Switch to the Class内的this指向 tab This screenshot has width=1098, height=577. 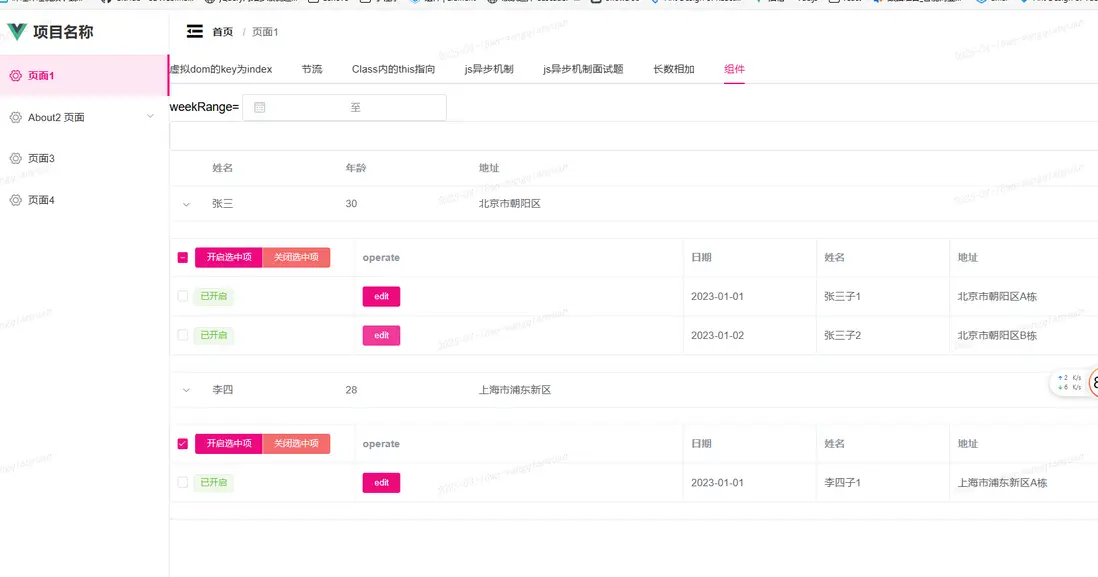(x=394, y=69)
